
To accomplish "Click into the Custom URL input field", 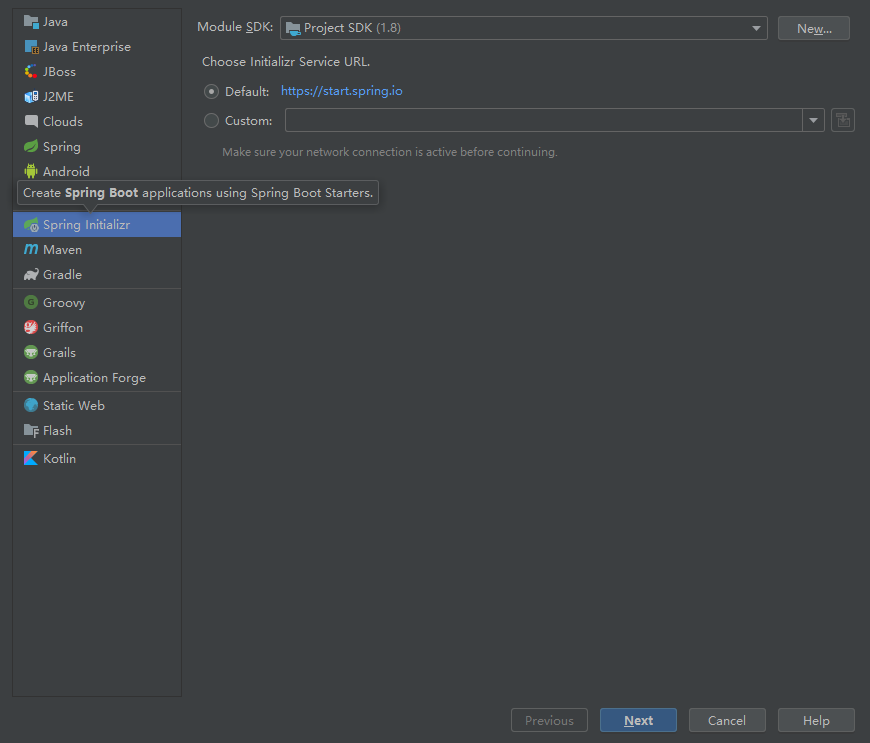I will (544, 120).
